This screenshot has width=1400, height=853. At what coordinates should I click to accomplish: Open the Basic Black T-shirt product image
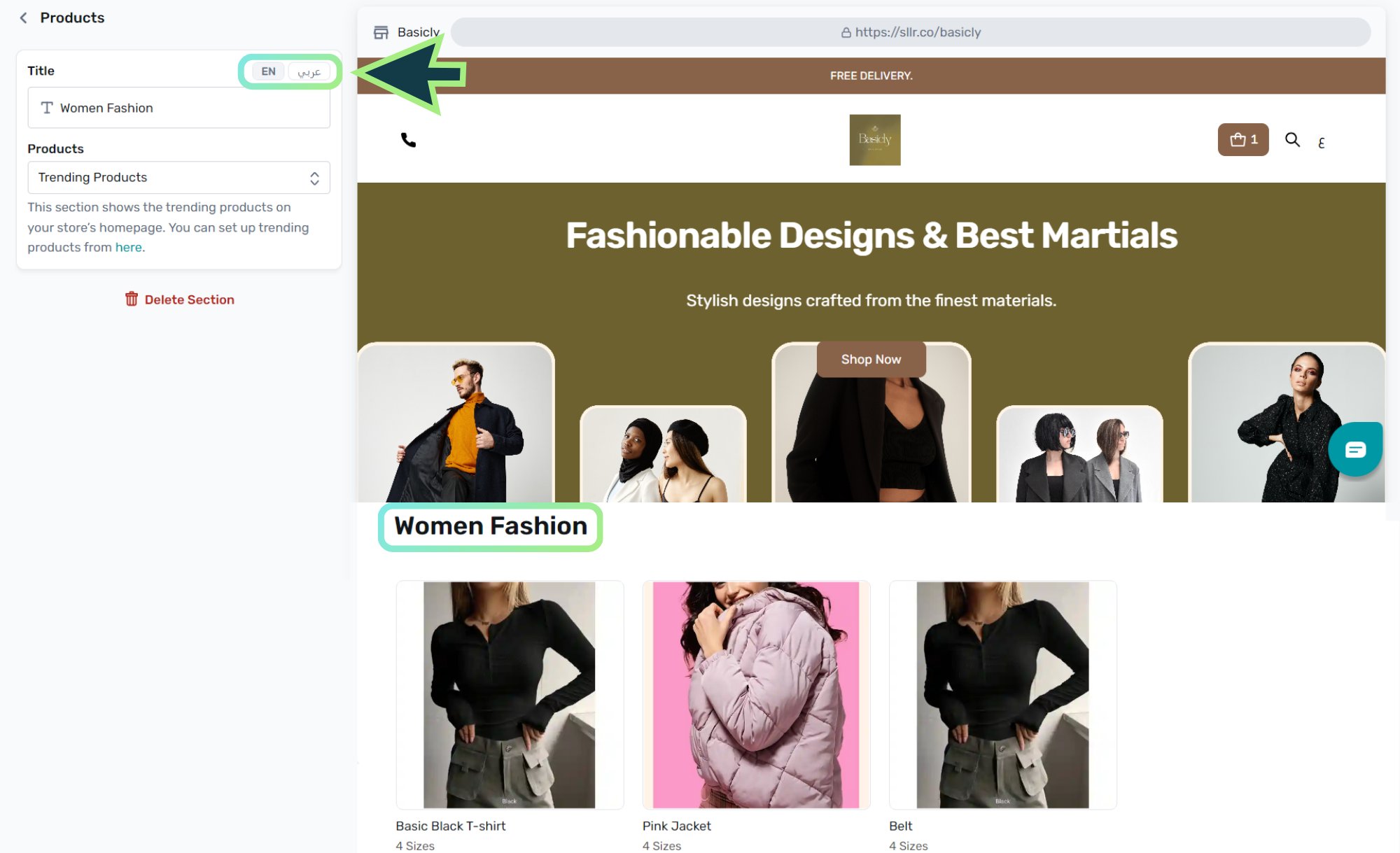coord(509,694)
